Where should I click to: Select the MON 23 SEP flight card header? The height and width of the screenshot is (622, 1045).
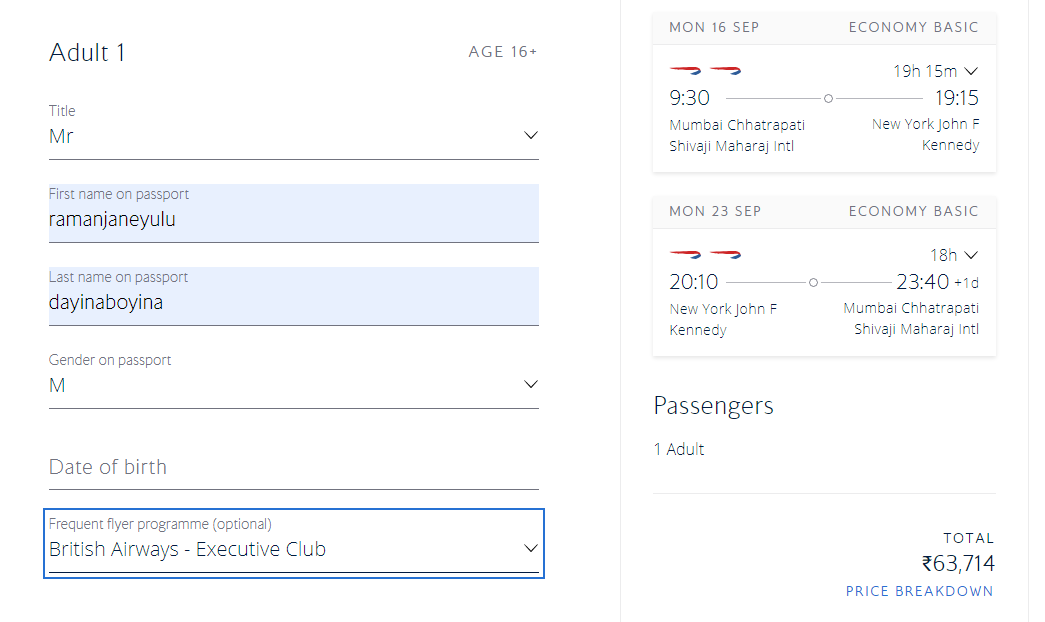823,211
